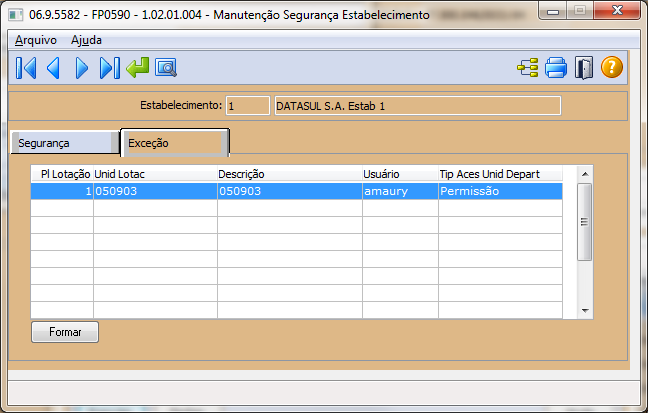Click the exit door icon
648x413 pixels.
click(x=584, y=67)
